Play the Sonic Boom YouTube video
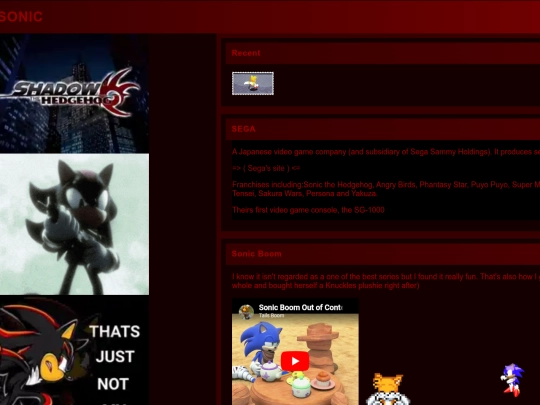The width and height of the screenshot is (540, 405). pyautogui.click(x=295, y=361)
